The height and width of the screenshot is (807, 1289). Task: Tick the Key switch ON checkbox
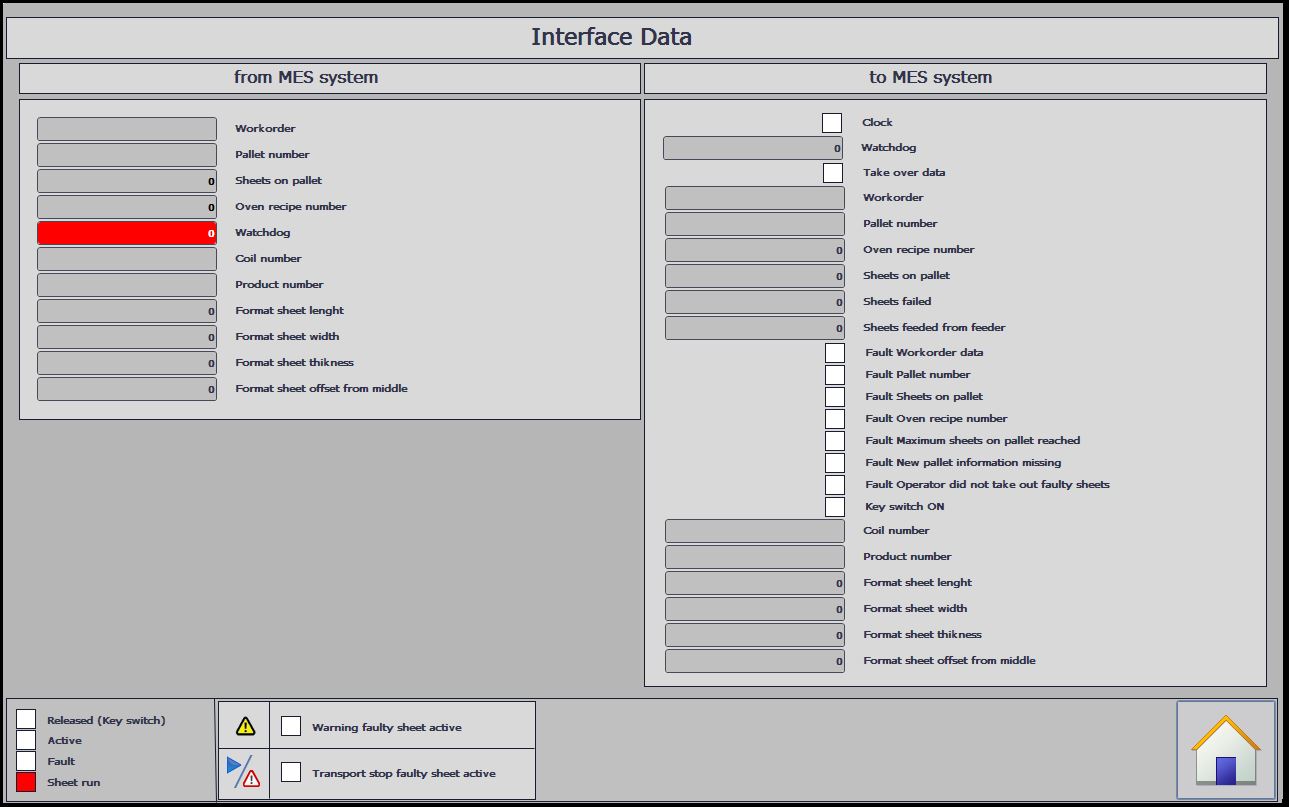tap(835, 507)
